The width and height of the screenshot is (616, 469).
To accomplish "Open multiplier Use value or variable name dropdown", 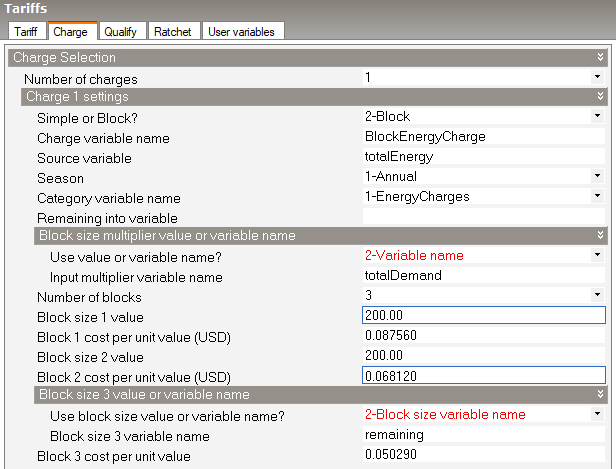I will coord(597,256).
